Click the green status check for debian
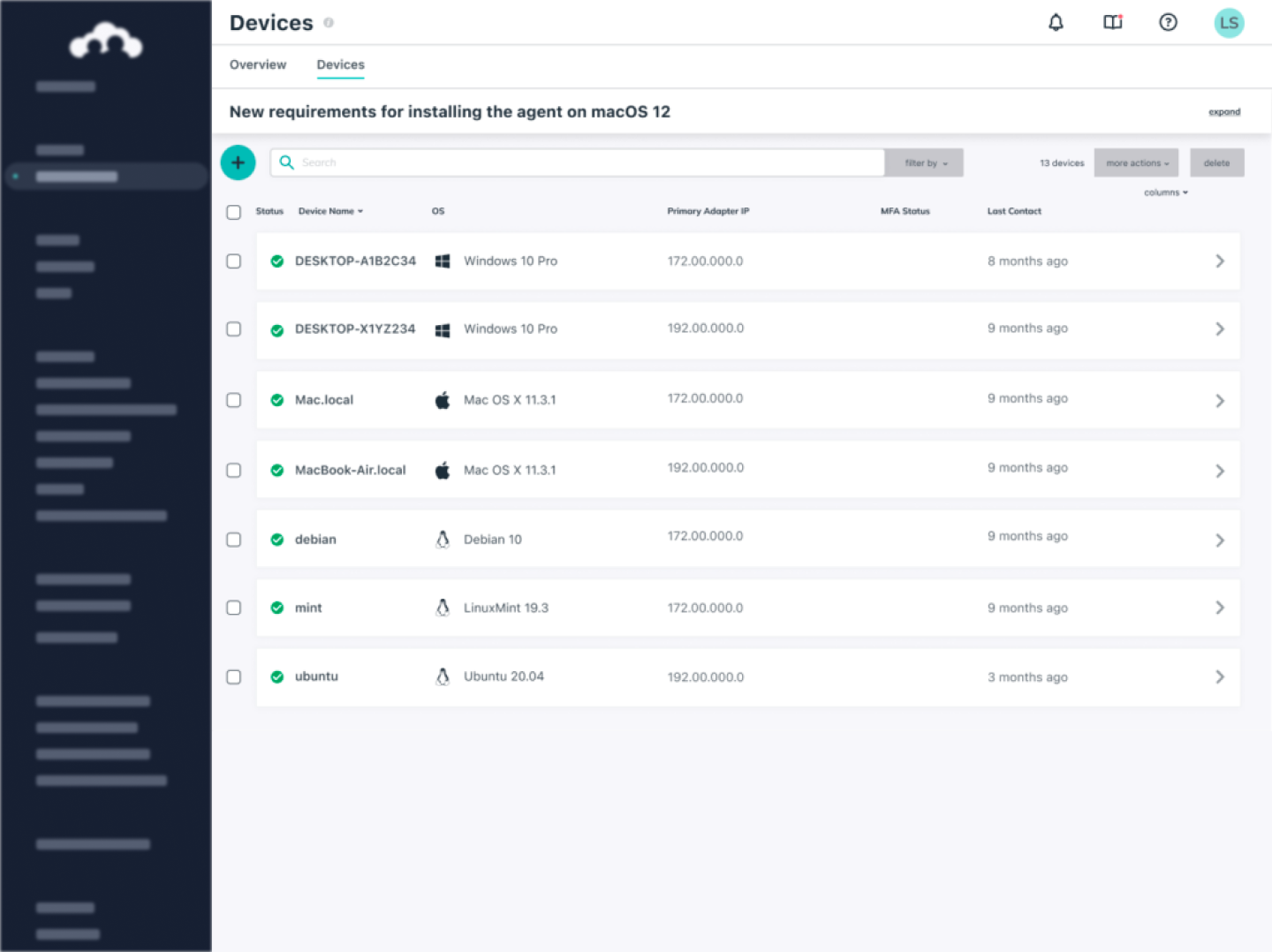The height and width of the screenshot is (952, 1272). point(276,539)
